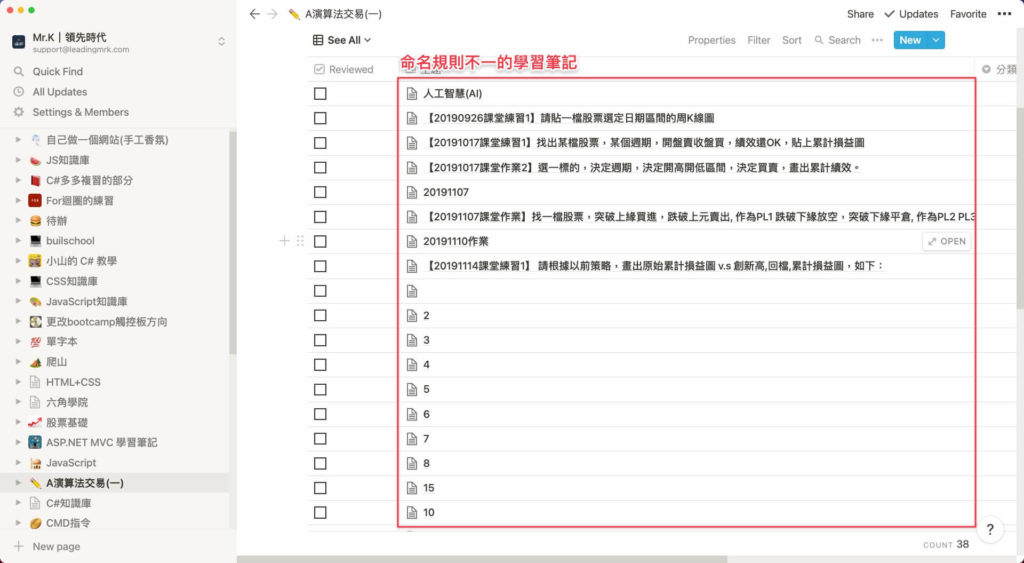Image resolution: width=1024 pixels, height=563 pixels.
Task: Click the builschool laptop icon in sidebar
Action: click(35, 240)
